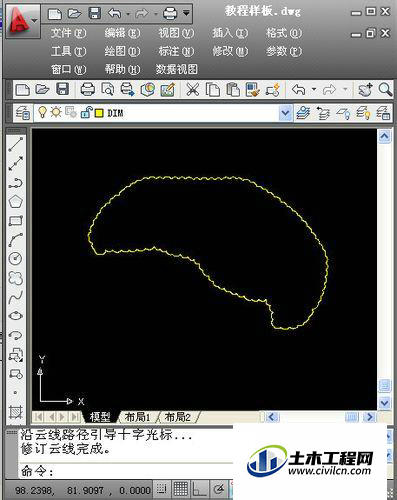Select the Line draw tool
The width and height of the screenshot is (397, 500).
pyautogui.click(x=16, y=144)
